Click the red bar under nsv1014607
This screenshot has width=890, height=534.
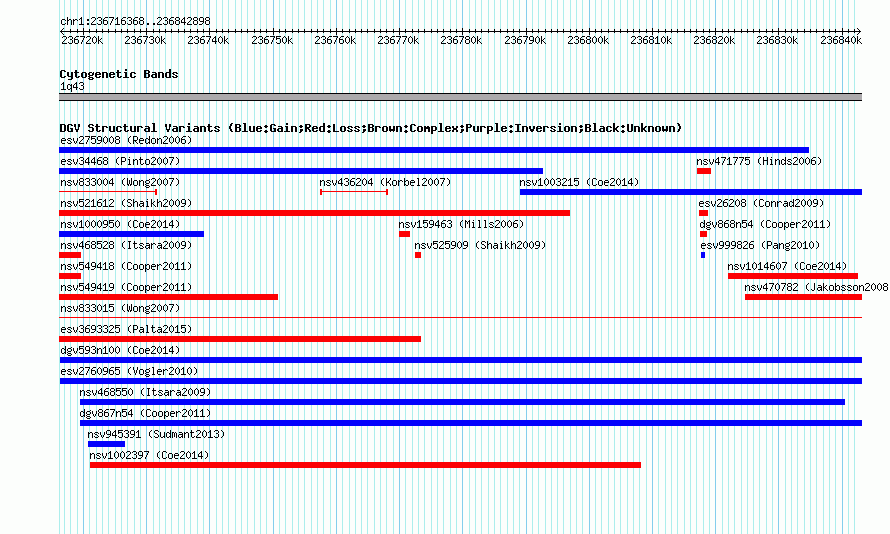793,276
